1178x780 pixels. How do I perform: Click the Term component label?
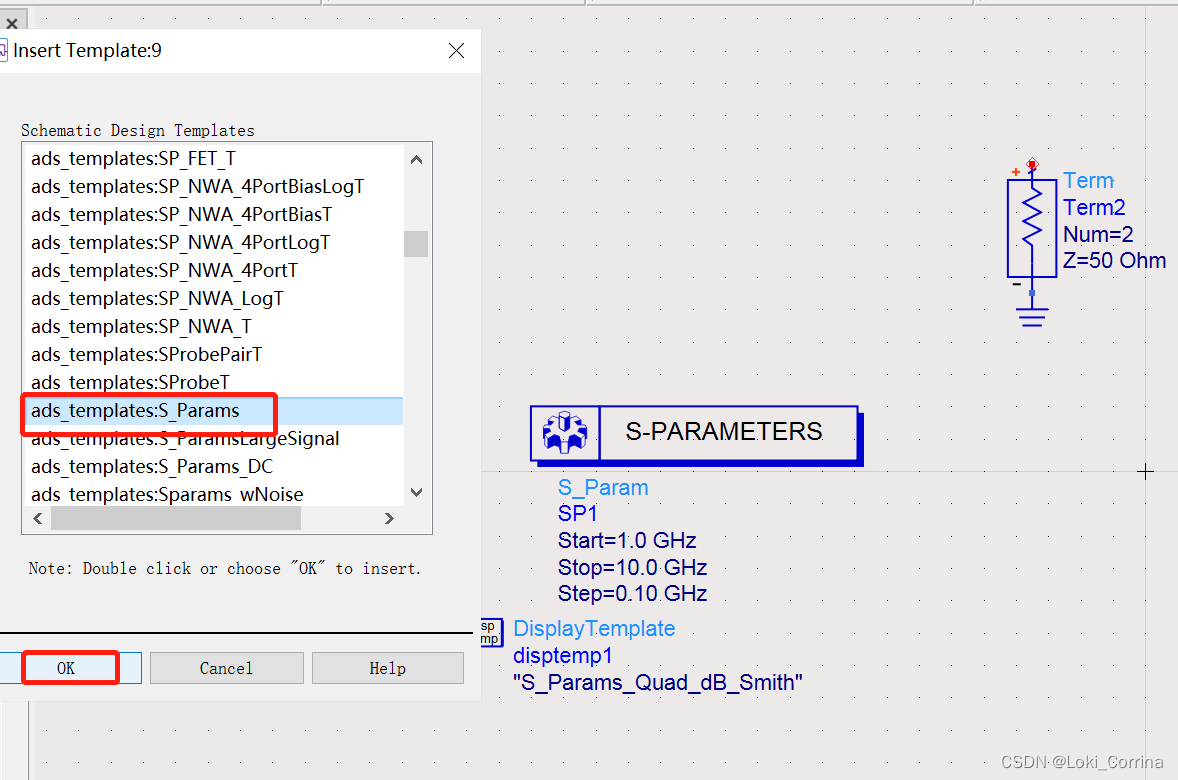point(1088,181)
